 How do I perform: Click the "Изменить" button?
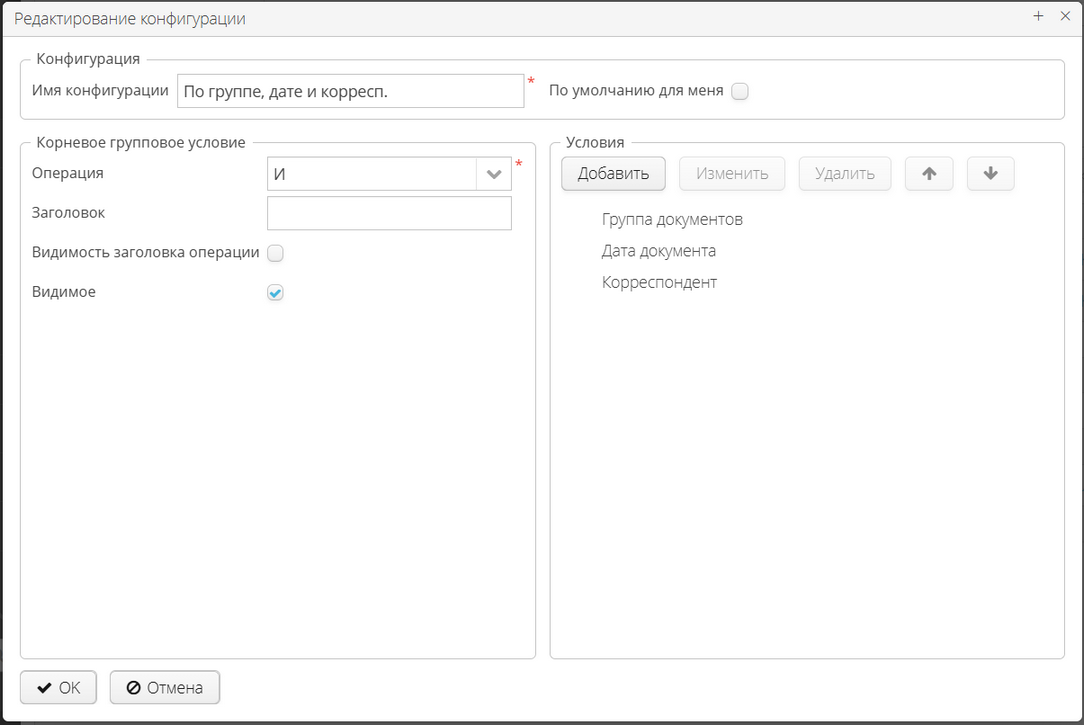[x=732, y=173]
